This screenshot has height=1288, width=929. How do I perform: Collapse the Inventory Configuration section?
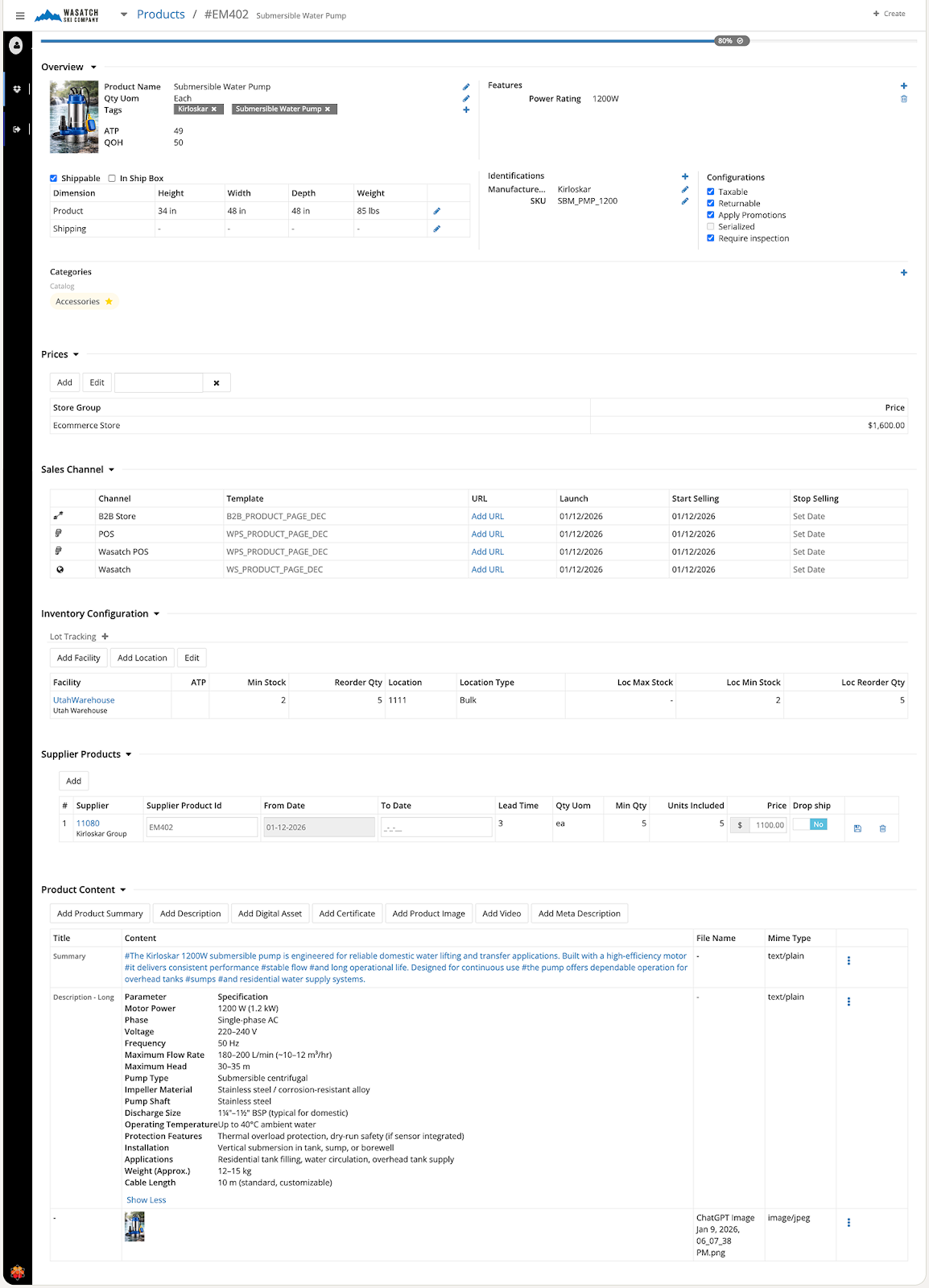coord(156,614)
